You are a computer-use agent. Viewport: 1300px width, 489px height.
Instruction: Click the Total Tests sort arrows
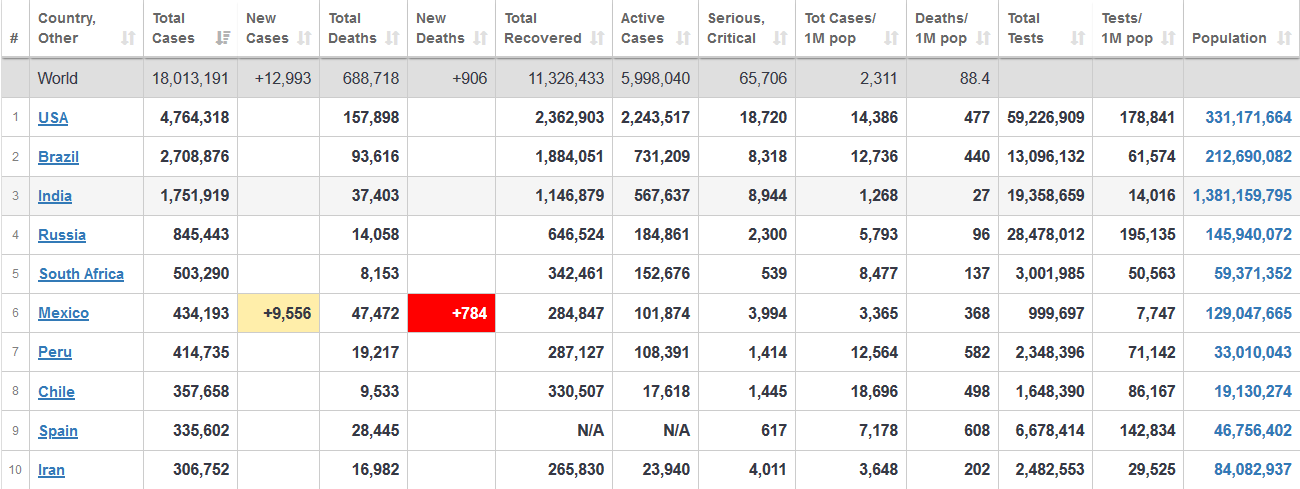[1078, 38]
